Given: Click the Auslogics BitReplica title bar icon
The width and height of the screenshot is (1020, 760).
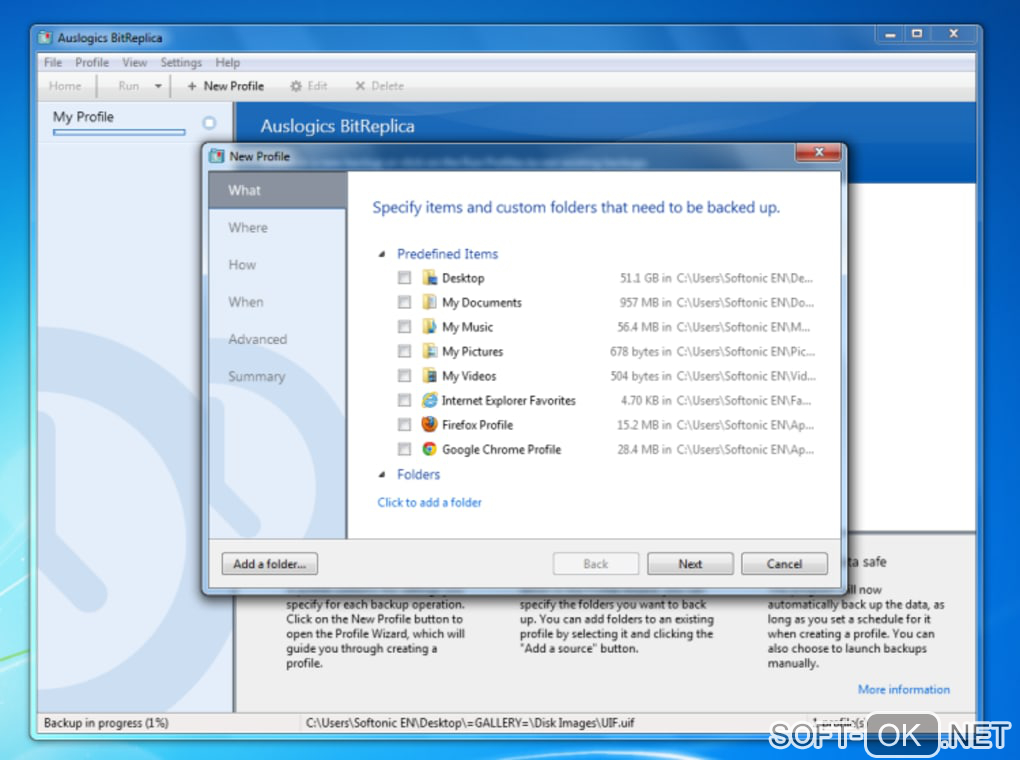Looking at the screenshot, I should (x=44, y=38).
